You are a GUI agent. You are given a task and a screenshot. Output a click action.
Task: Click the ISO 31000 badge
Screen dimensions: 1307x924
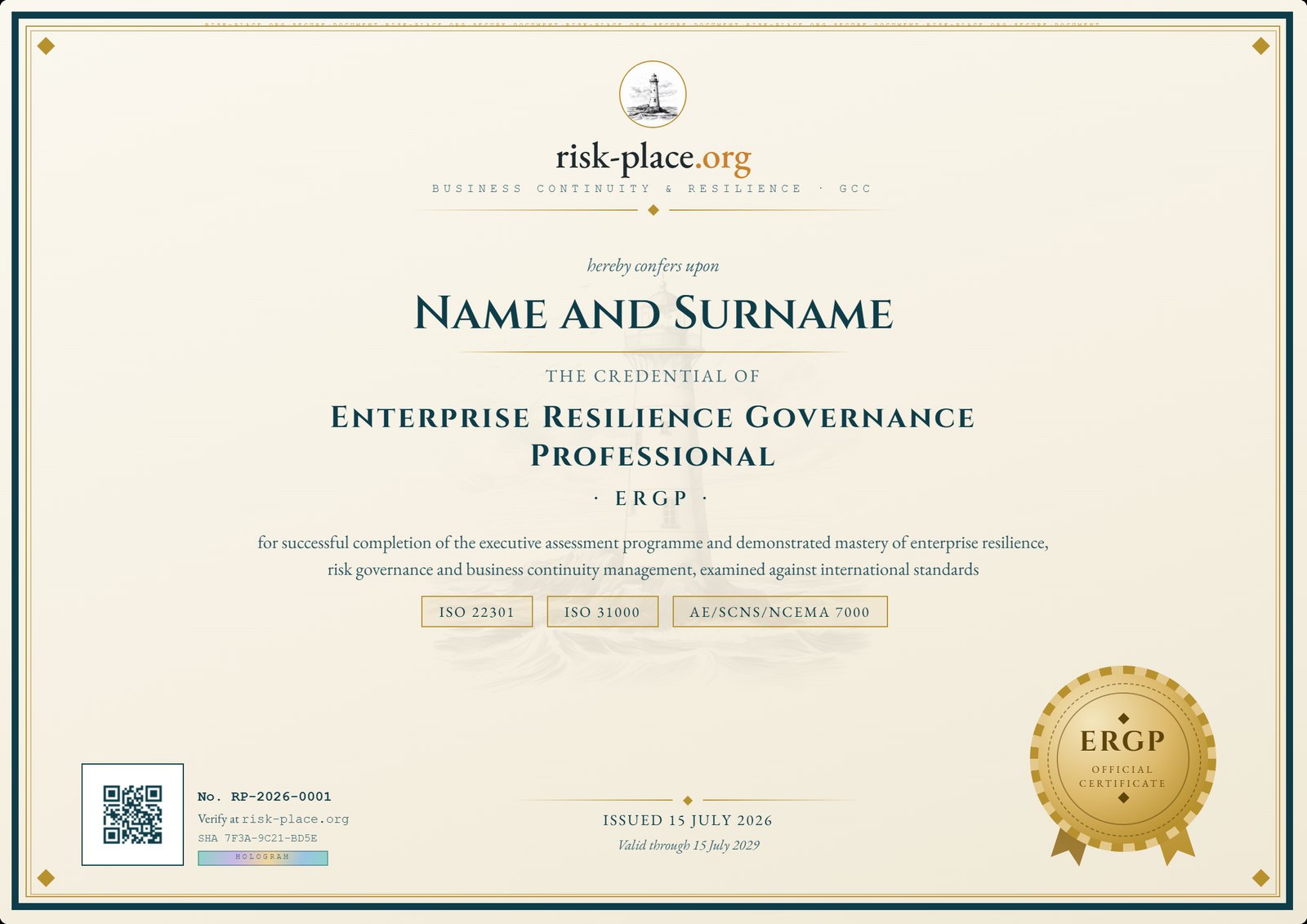coord(602,612)
